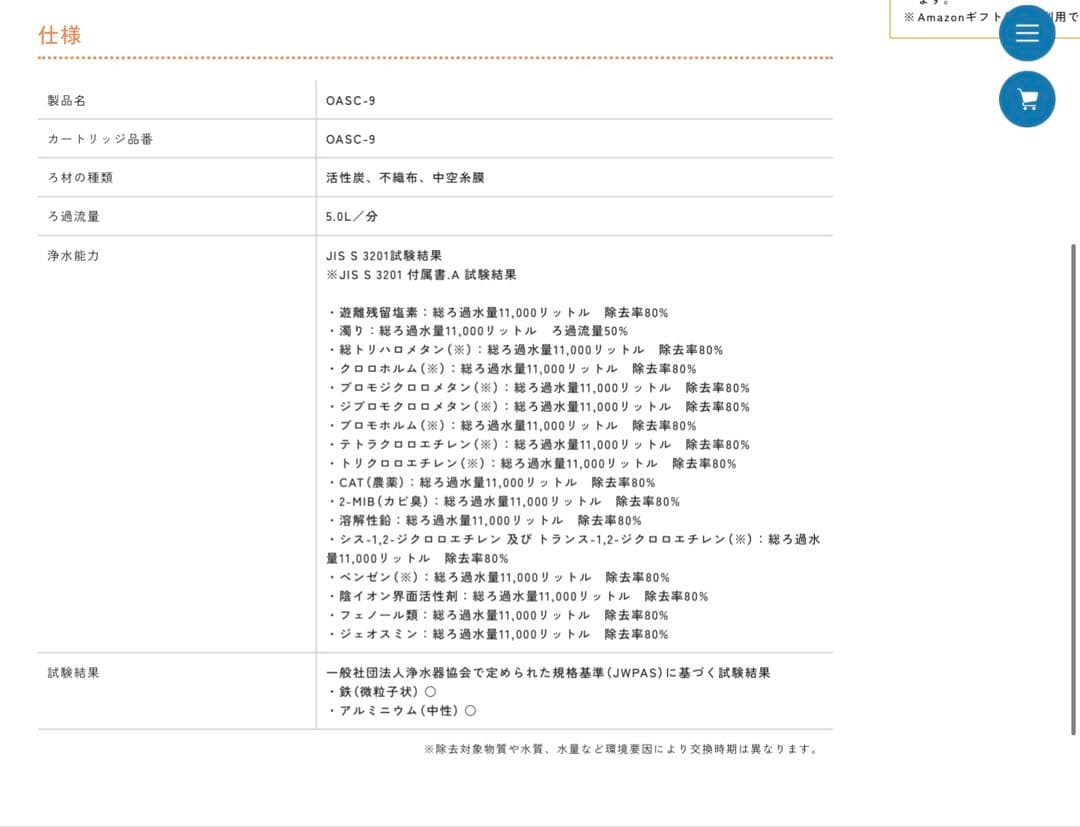The width and height of the screenshot is (1080, 827).
Task: Click the OASC-9 value beside カートリッジ品番
Action: [351, 139]
